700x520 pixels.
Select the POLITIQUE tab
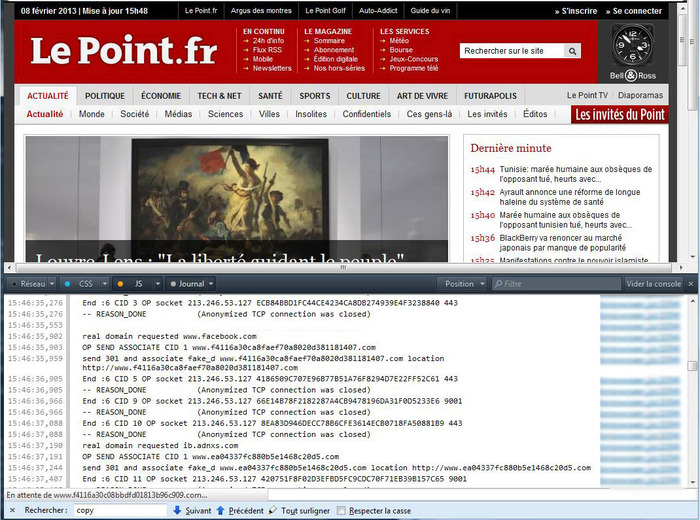[105, 96]
